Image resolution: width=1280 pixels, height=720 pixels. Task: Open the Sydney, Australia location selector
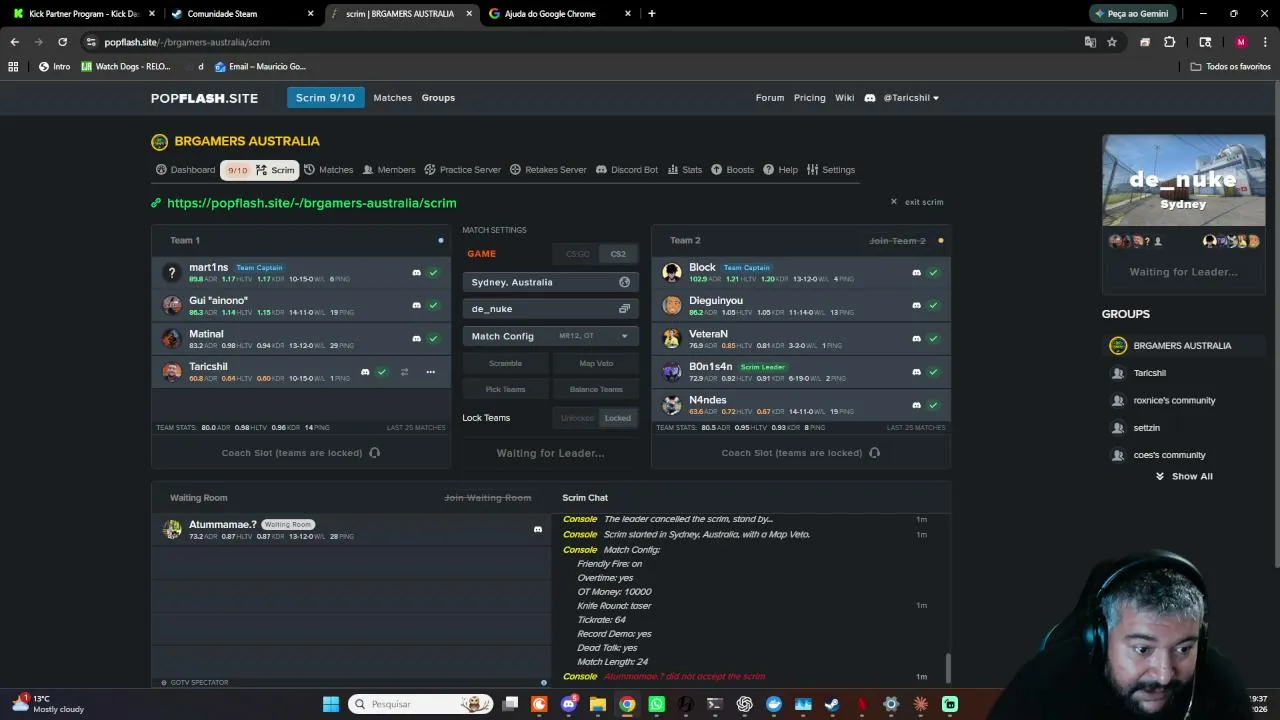pos(550,282)
